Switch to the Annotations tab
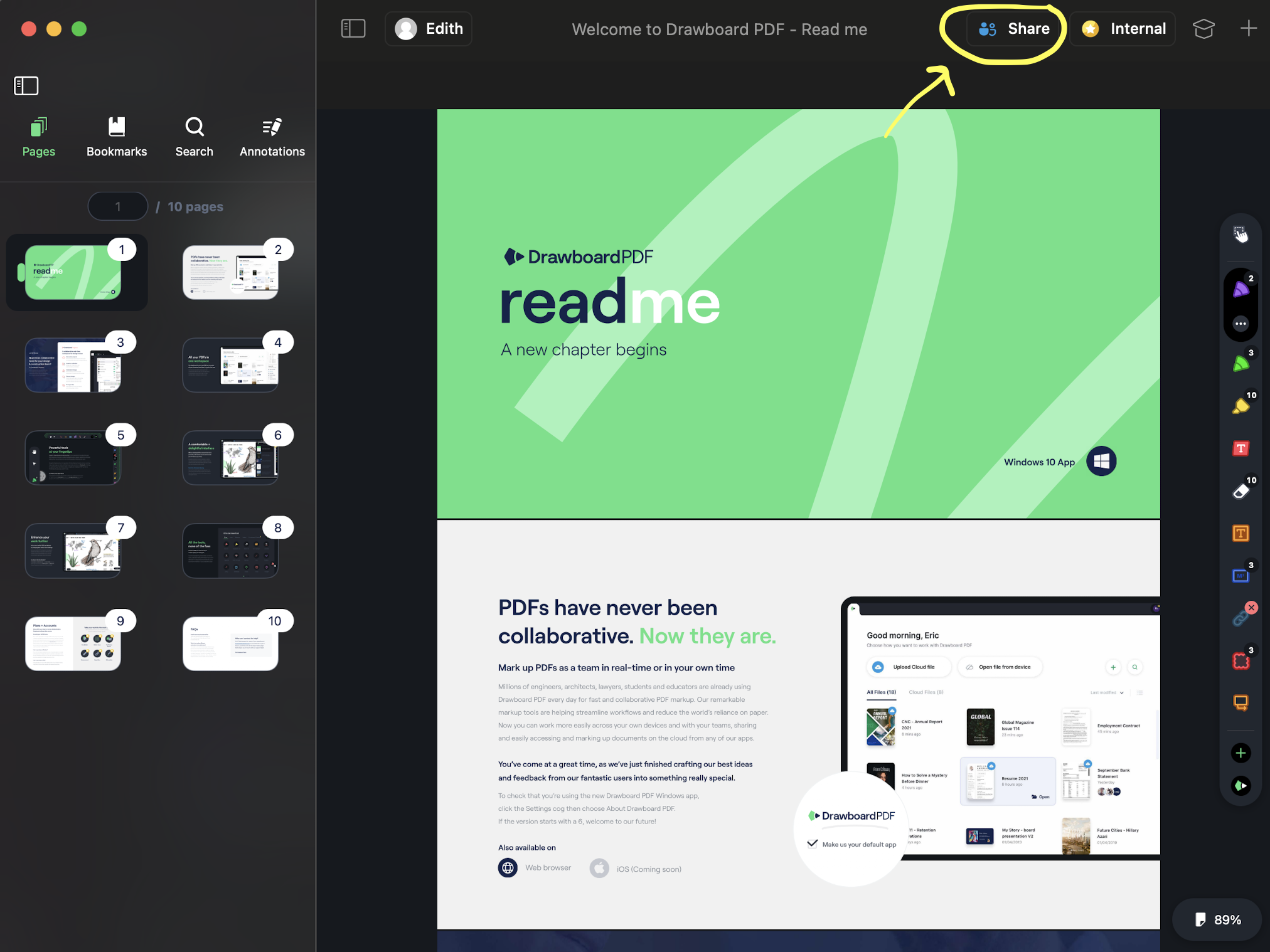 (x=272, y=137)
